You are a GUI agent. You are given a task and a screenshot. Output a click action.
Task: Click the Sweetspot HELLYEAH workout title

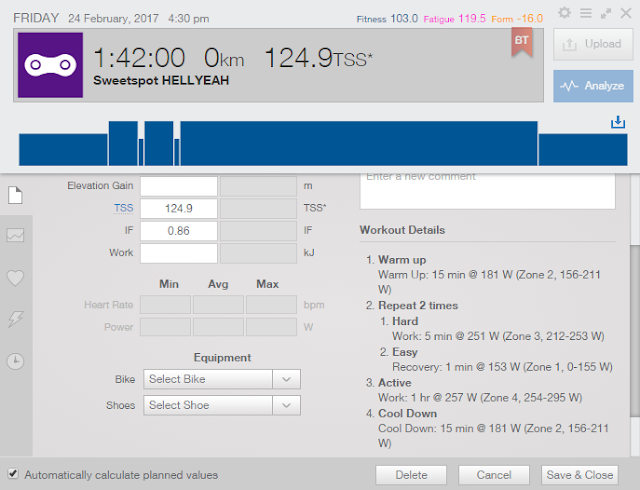[161, 80]
